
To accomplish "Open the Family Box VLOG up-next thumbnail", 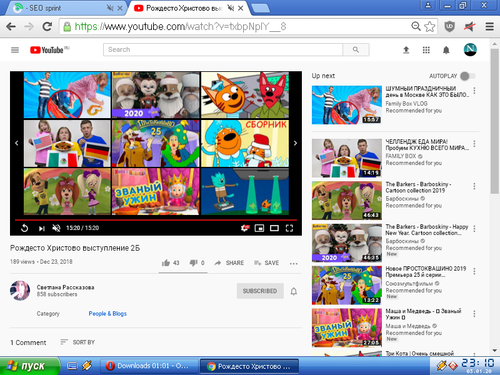I will click(x=347, y=105).
